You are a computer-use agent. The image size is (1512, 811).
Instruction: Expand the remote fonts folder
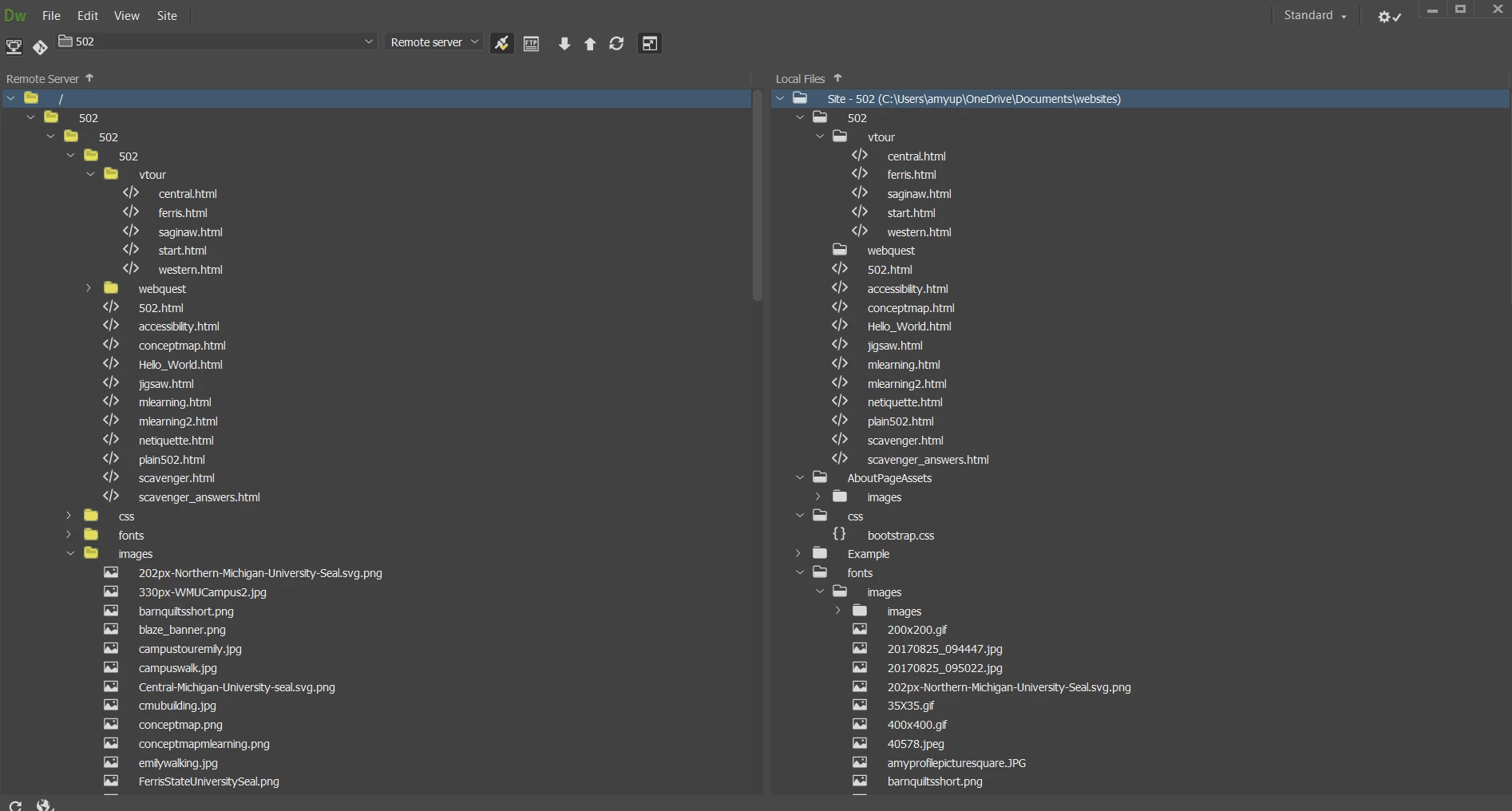69,535
